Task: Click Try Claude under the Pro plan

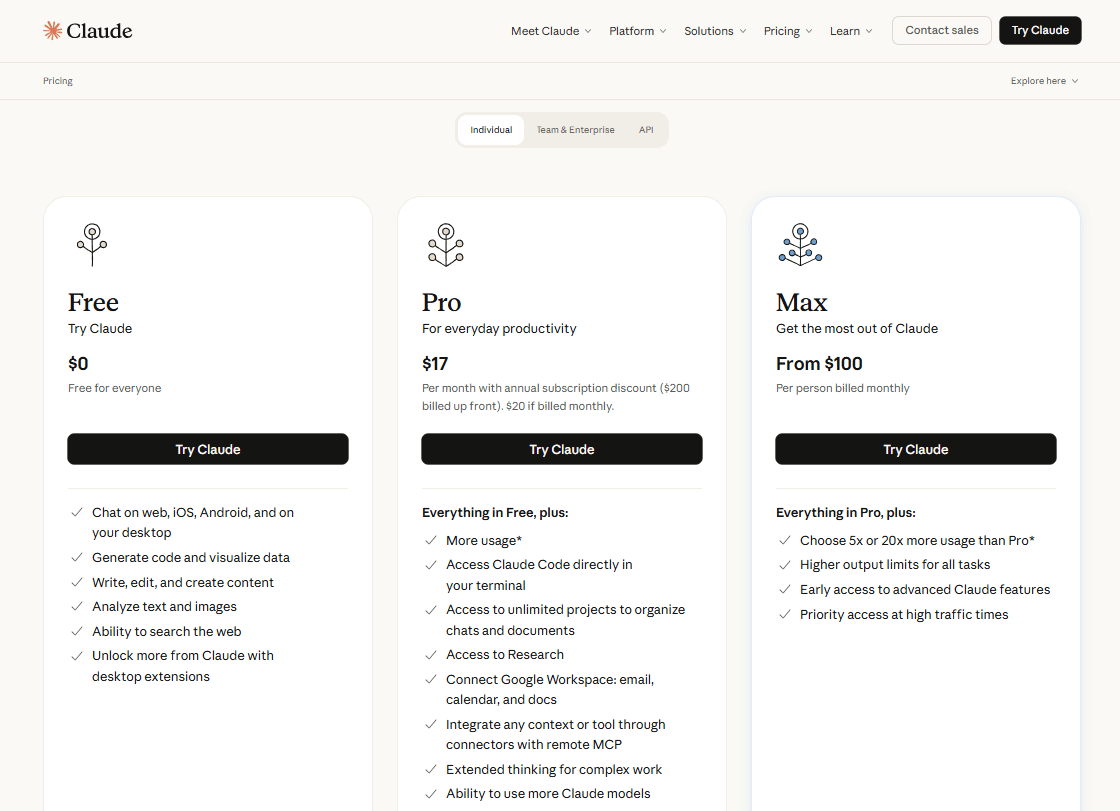Action: [561, 449]
